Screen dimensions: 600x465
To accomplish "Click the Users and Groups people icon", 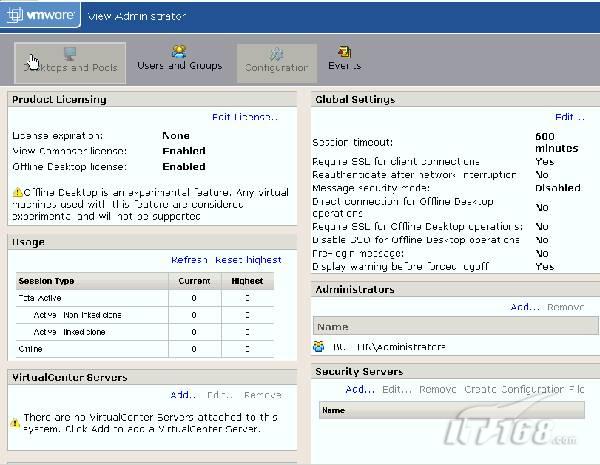I will 179,51.
